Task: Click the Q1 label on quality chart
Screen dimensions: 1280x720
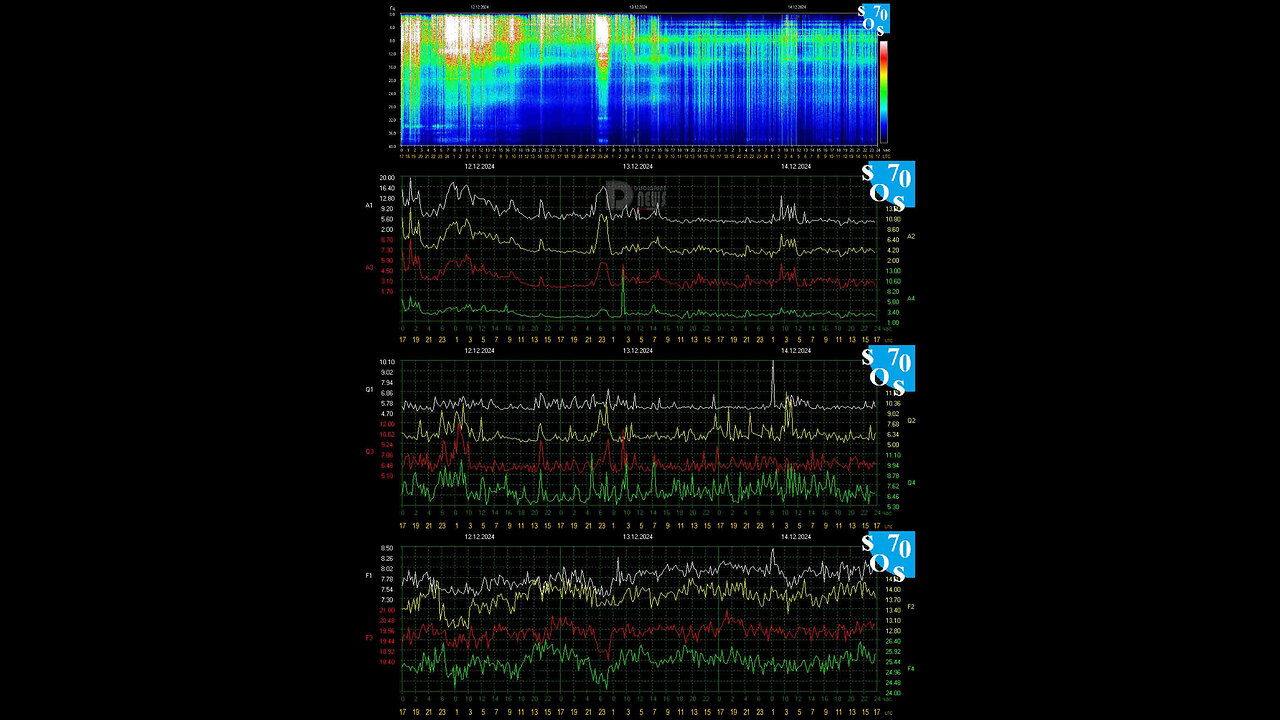Action: (369, 388)
